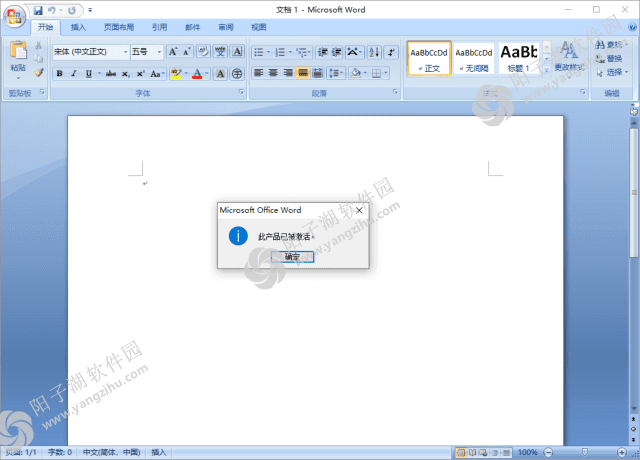This screenshot has width=640, height=460.
Task: Open the 开始 (Home) ribbon tab
Action: (45, 27)
